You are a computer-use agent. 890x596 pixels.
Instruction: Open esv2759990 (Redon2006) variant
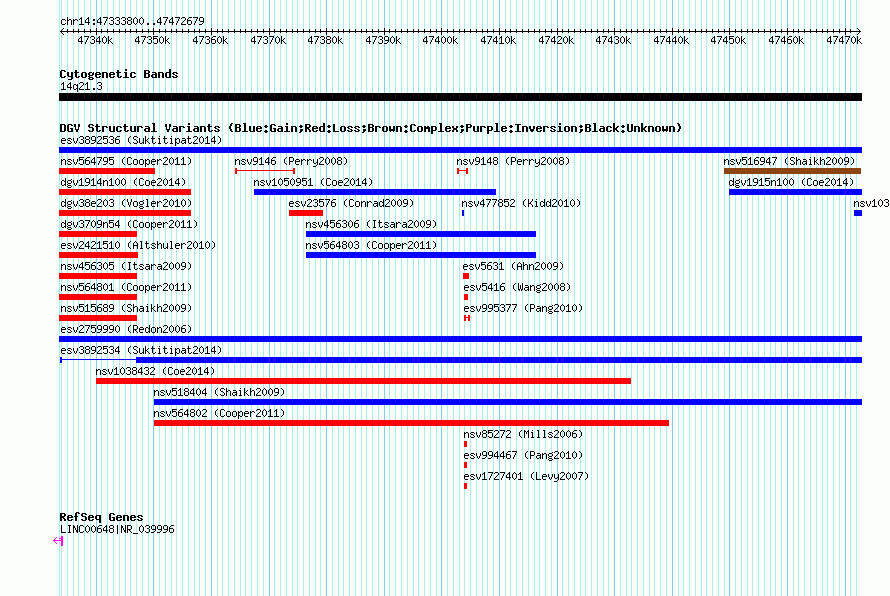point(126,329)
